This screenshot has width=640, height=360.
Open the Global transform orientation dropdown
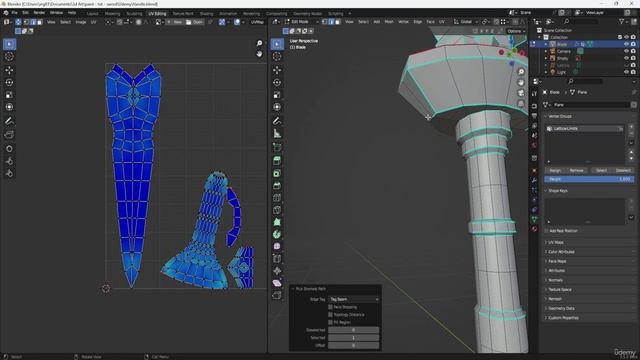(x=465, y=22)
